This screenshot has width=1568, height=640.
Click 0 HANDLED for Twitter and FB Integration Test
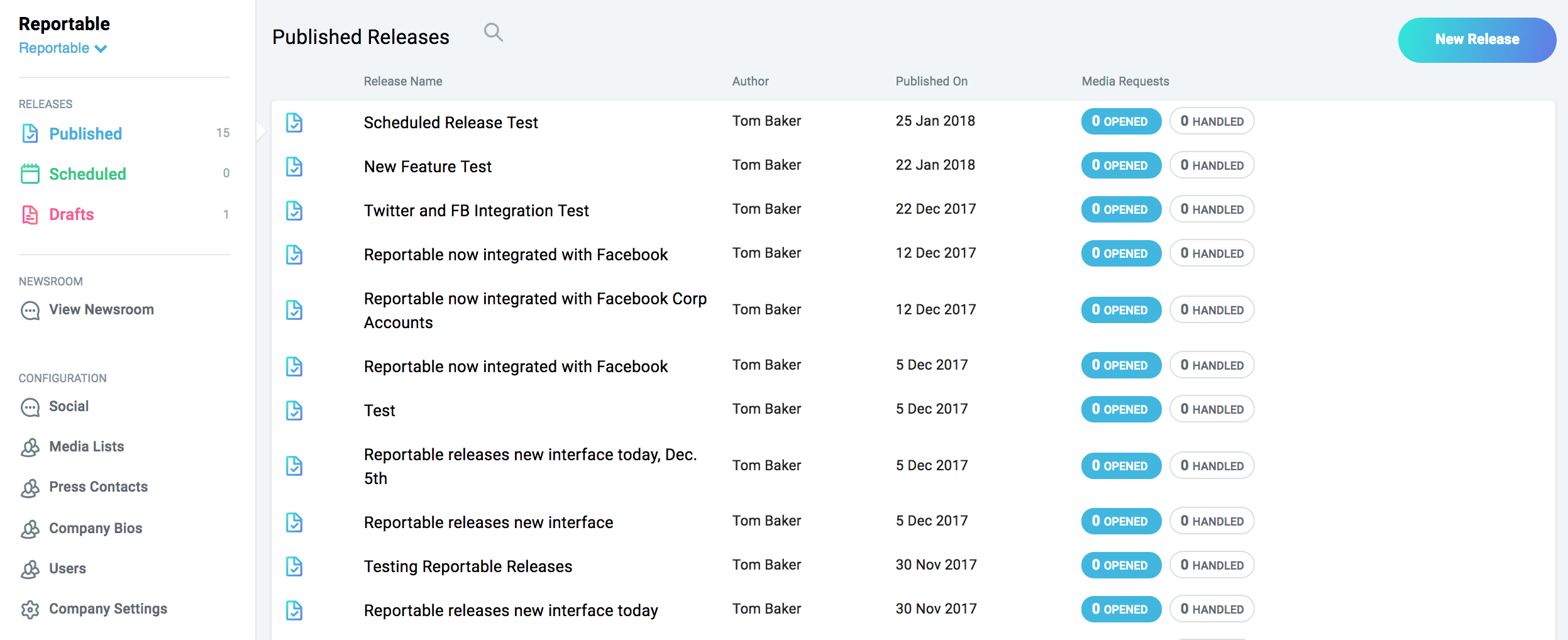click(x=1212, y=209)
